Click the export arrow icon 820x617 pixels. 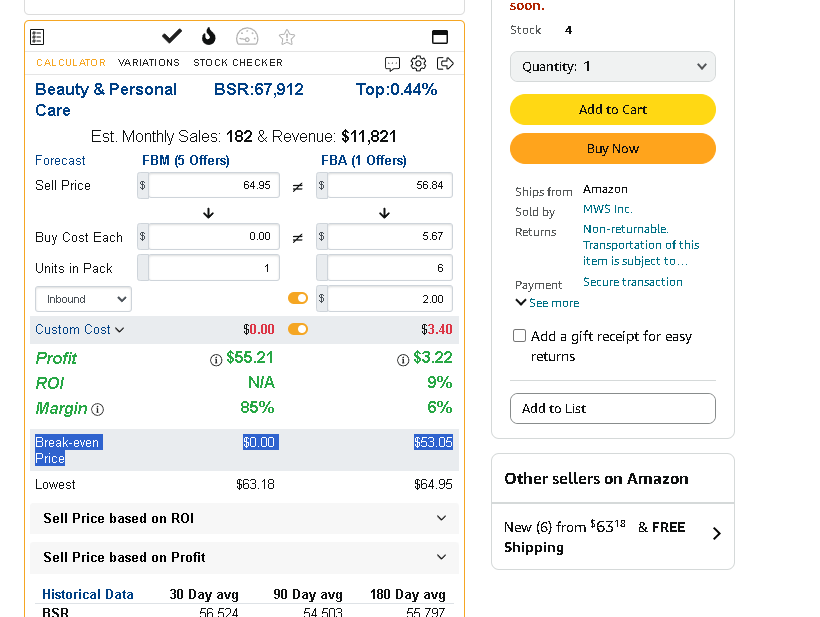click(445, 63)
